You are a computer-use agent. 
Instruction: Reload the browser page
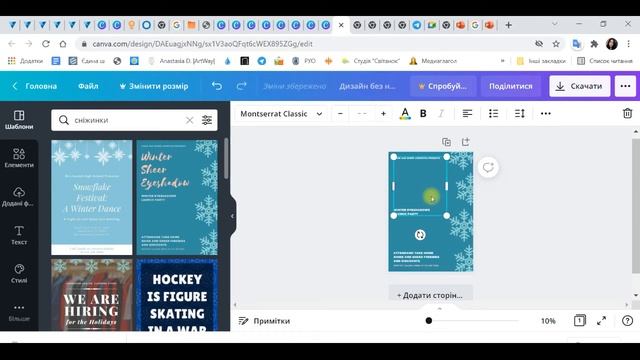tap(46, 44)
